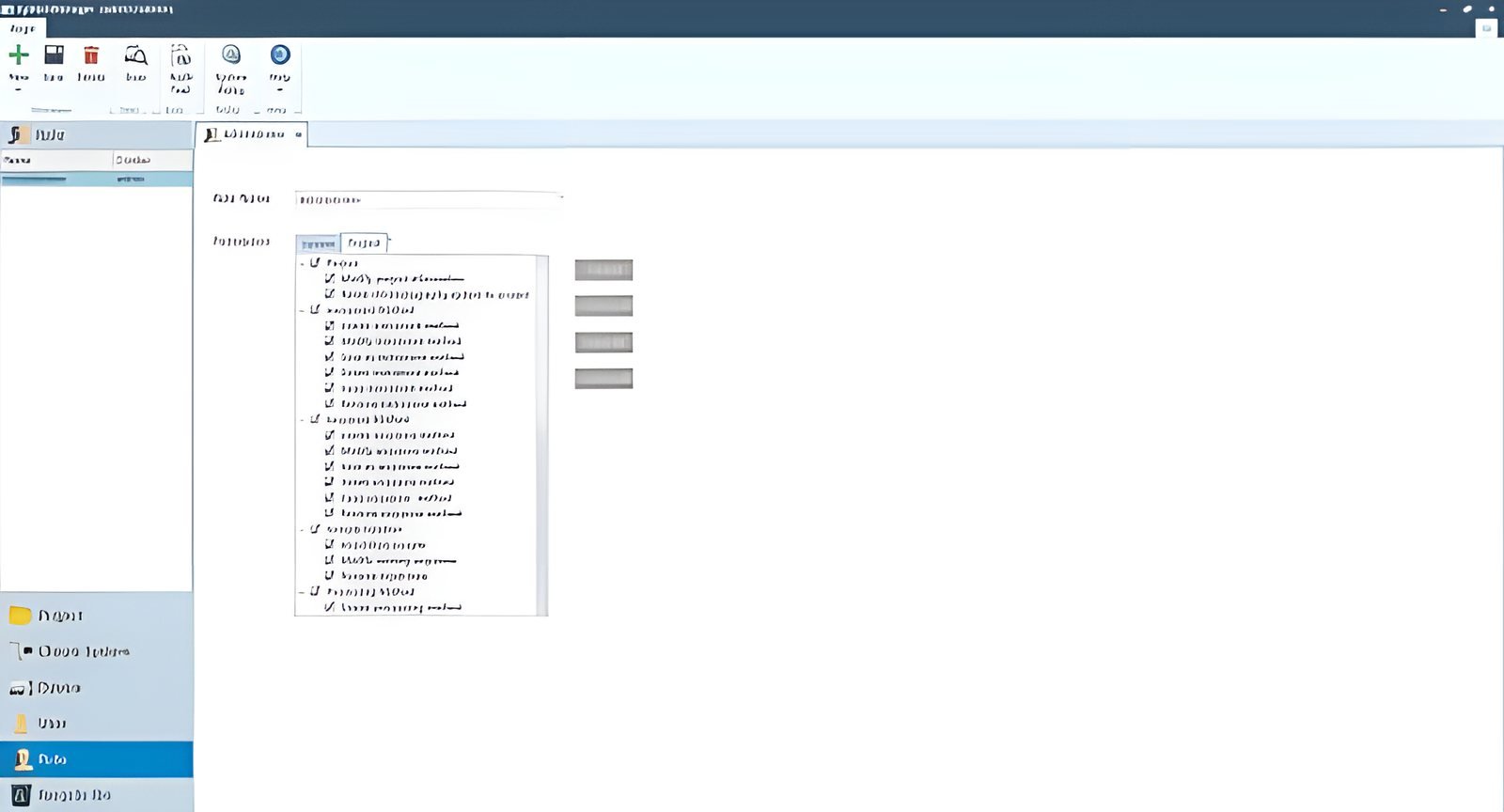
Task: Click the small icon below the window controls at top right
Action: tap(1487, 28)
